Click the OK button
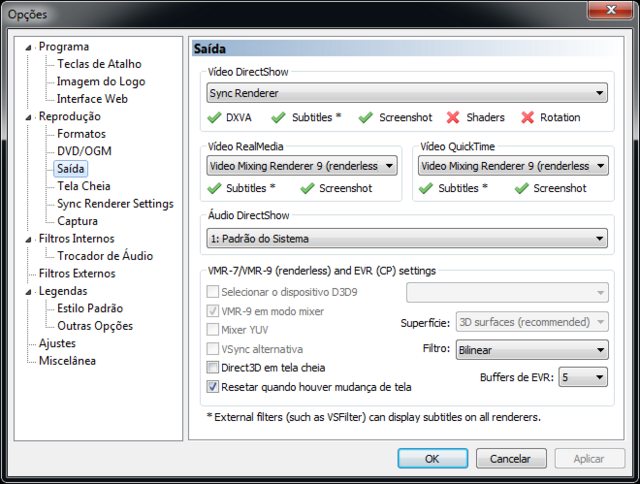 coord(433,459)
